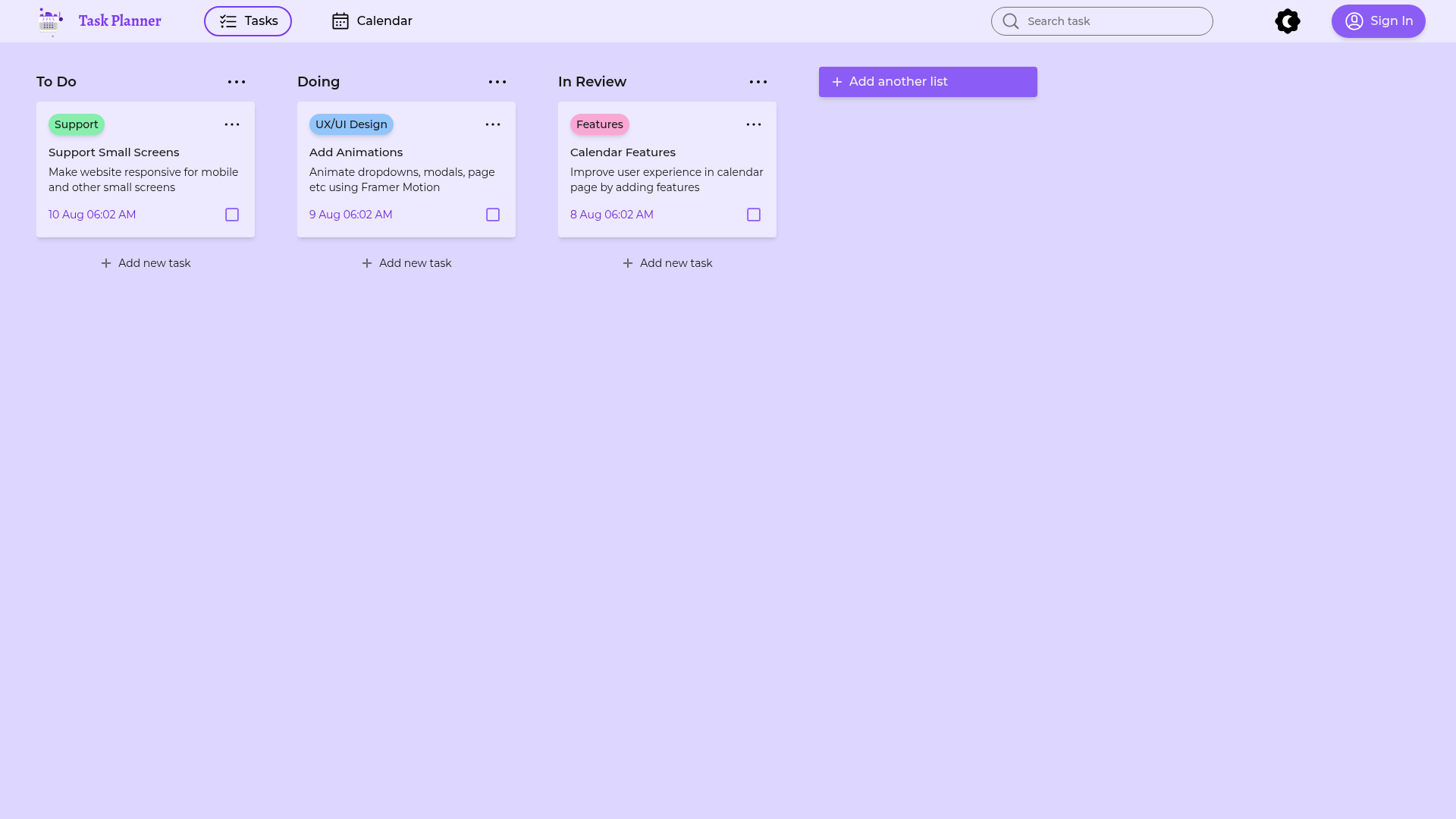Add new task in Doing list

click(406, 263)
